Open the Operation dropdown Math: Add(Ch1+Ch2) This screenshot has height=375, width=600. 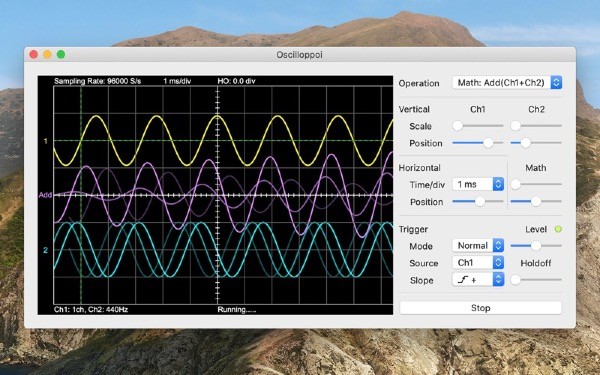click(507, 83)
